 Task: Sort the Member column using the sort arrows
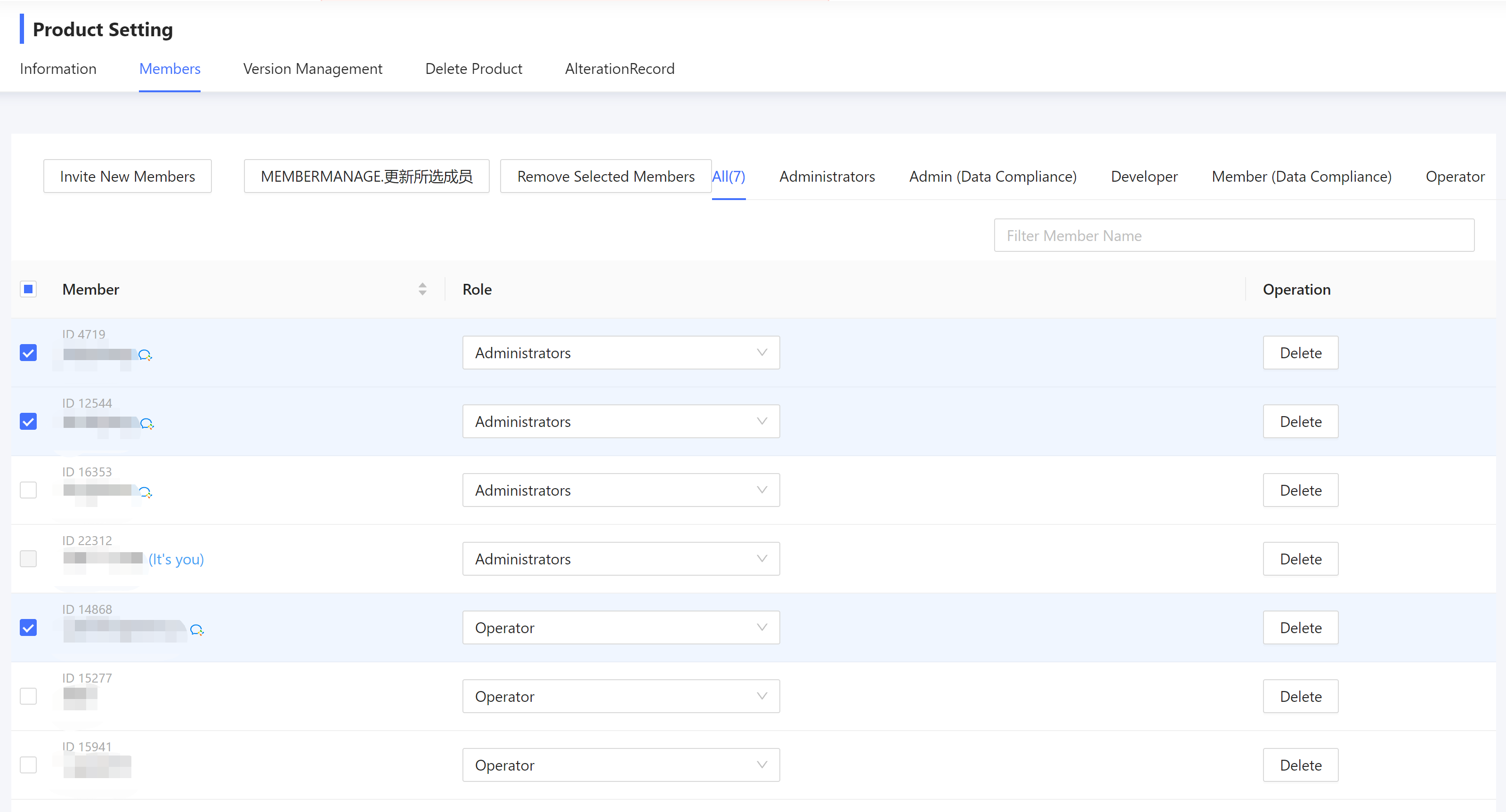422,289
